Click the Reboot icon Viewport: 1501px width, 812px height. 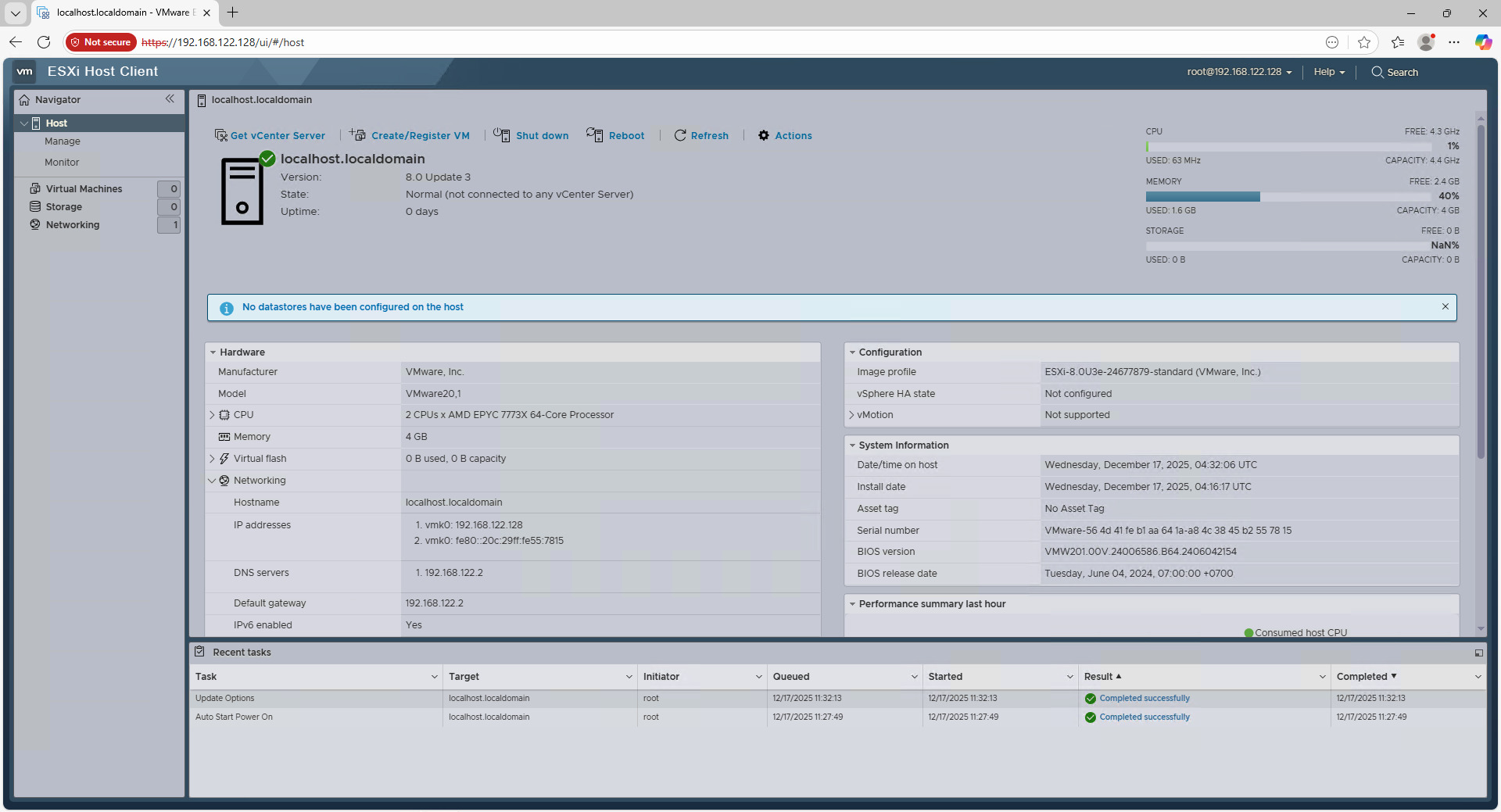tap(595, 134)
